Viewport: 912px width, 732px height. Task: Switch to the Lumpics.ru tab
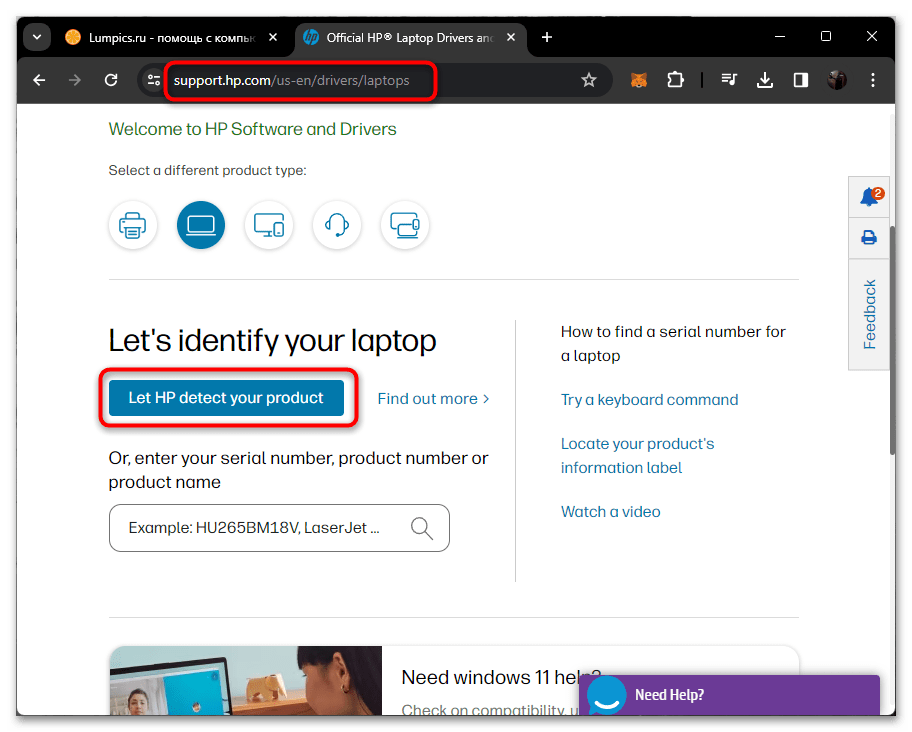click(x=172, y=38)
